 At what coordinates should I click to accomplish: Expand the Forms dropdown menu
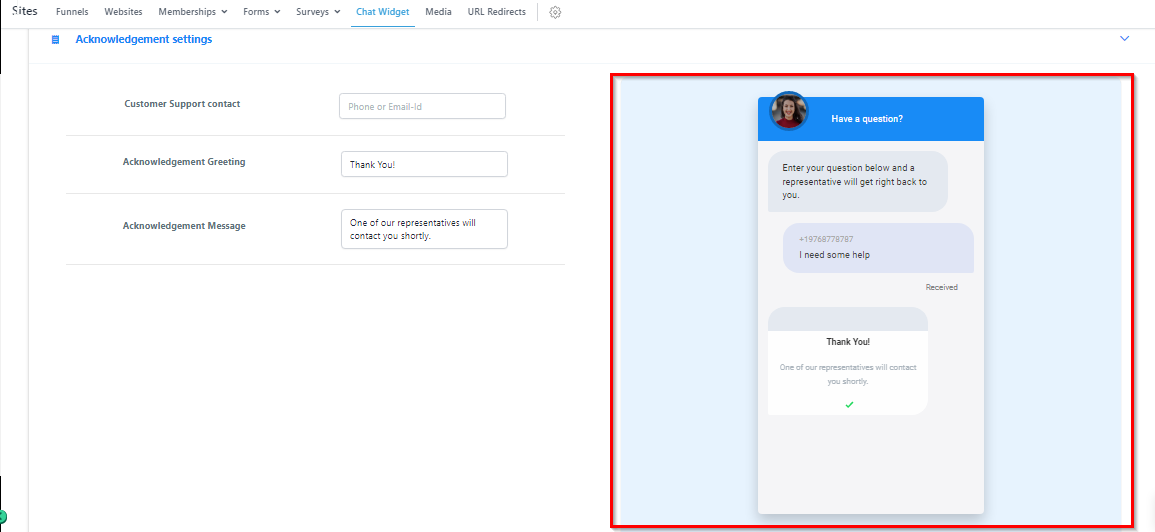(261, 12)
